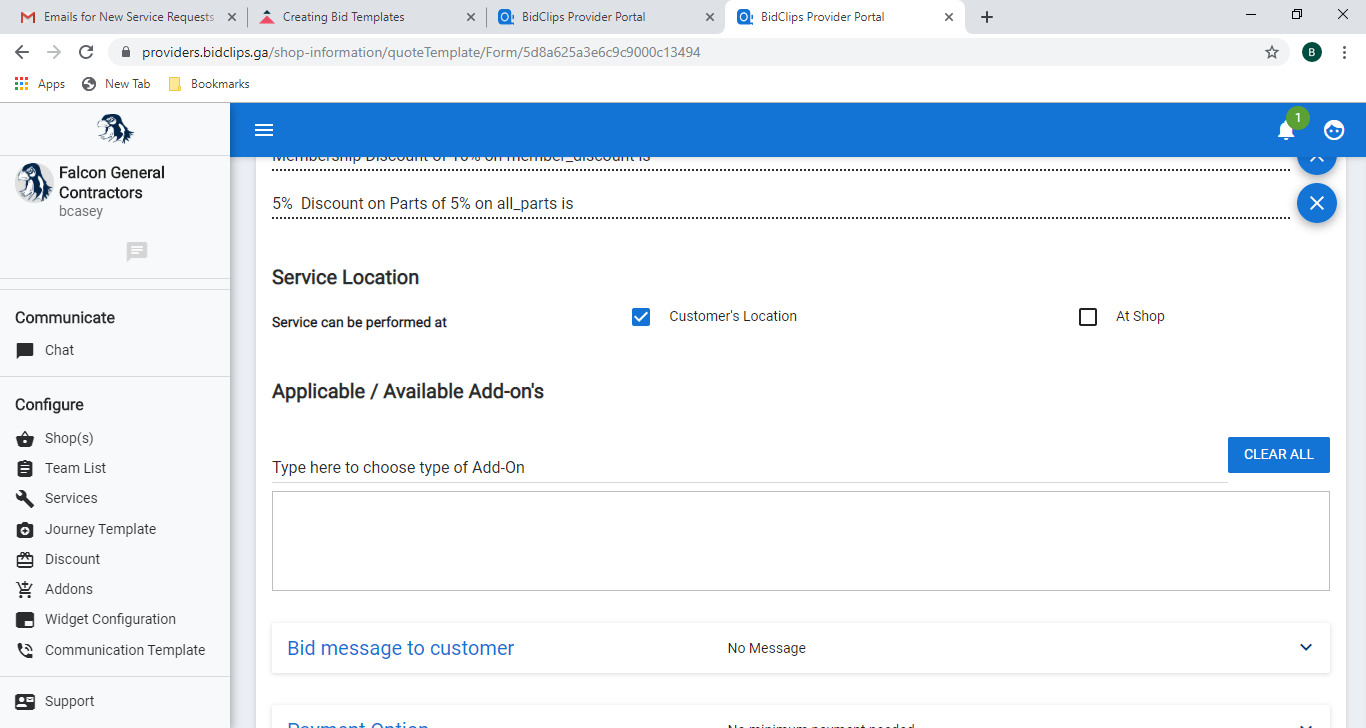Open Addons page

tap(68, 590)
